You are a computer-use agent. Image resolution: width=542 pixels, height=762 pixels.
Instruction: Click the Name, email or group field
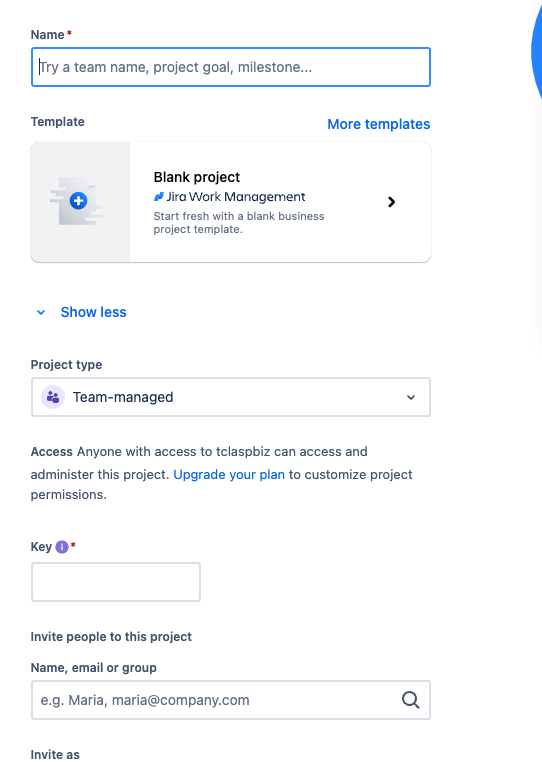pyautogui.click(x=231, y=700)
